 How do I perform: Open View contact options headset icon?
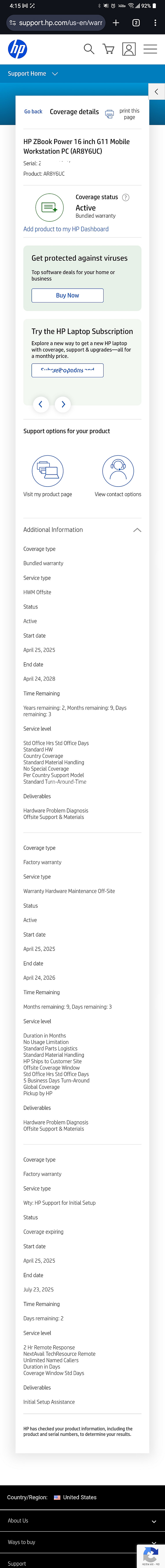point(118,470)
